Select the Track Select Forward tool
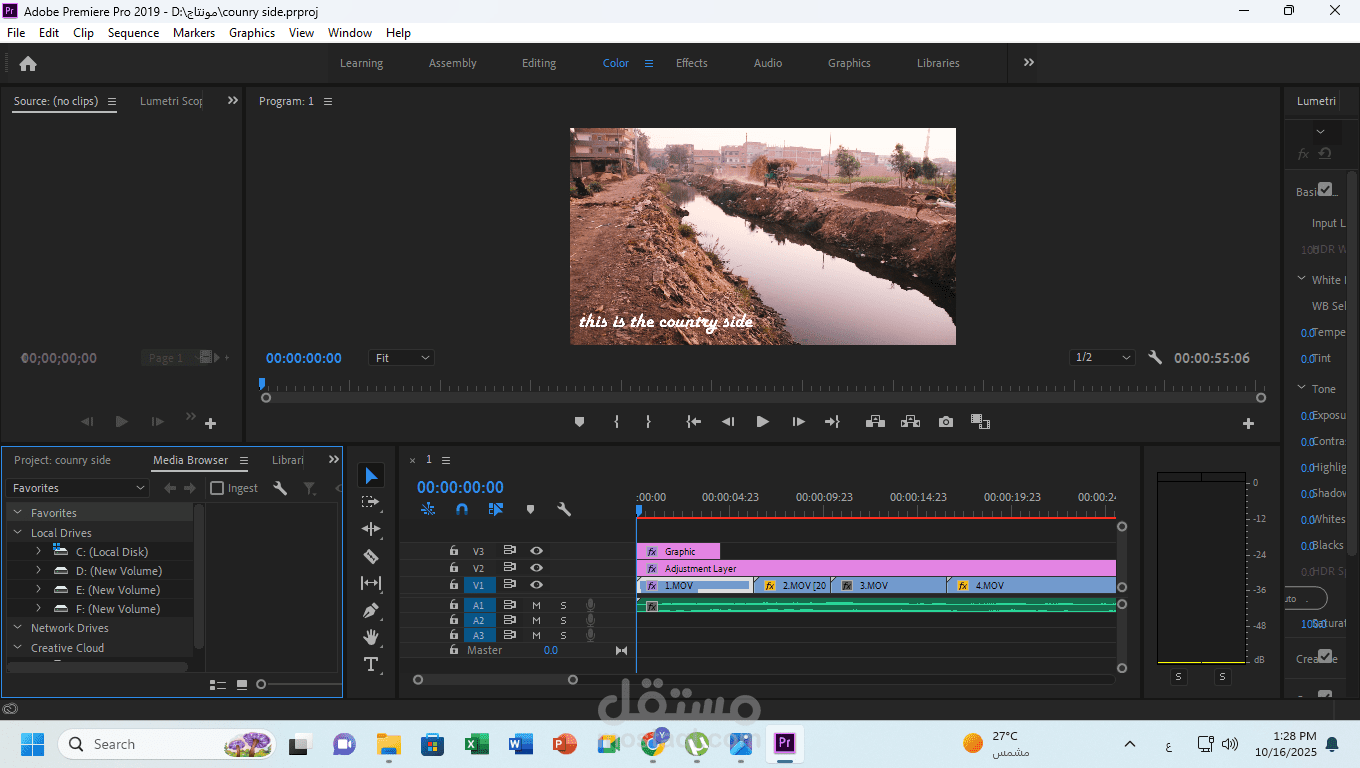1360x768 pixels. (x=371, y=502)
